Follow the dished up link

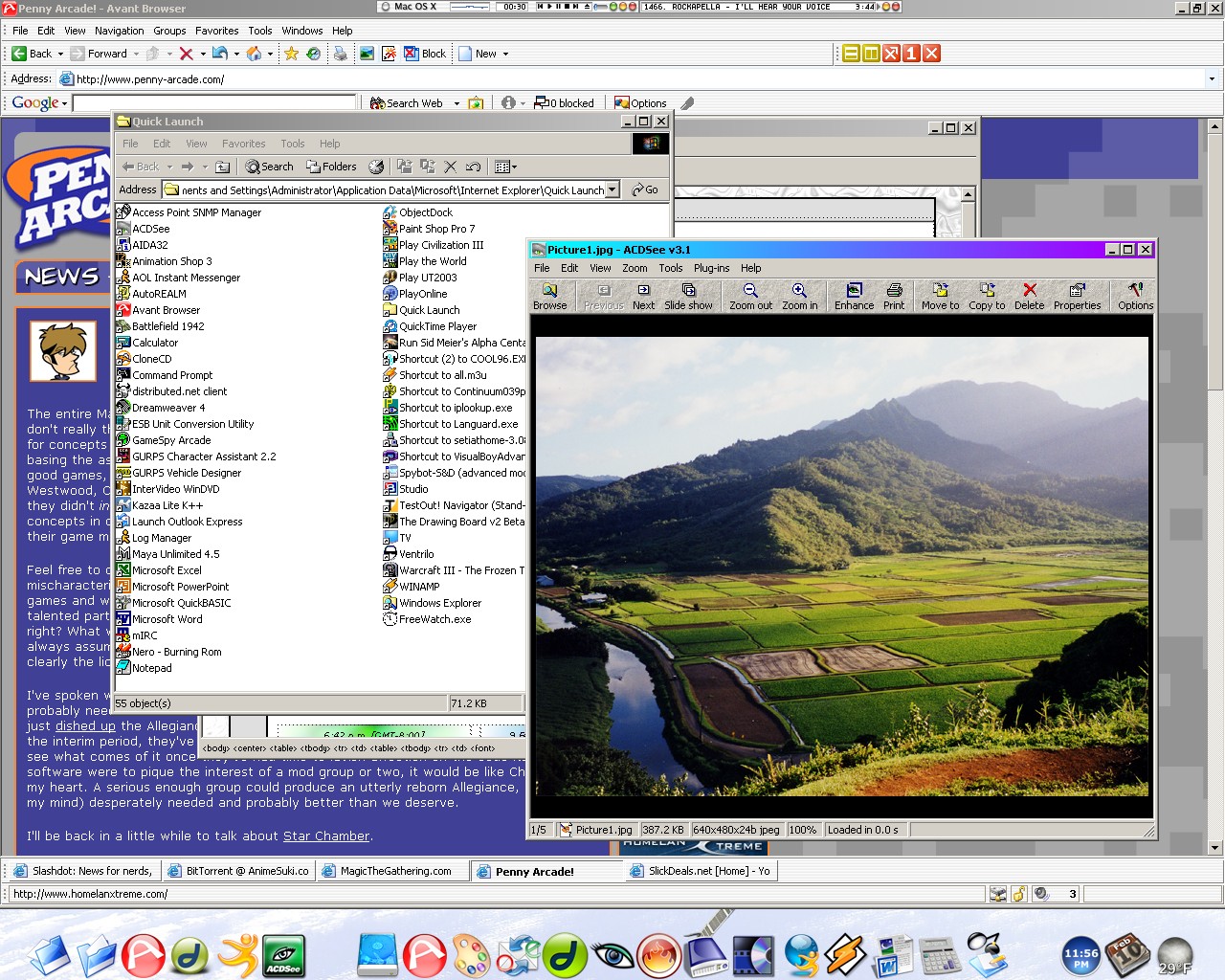coord(85,726)
